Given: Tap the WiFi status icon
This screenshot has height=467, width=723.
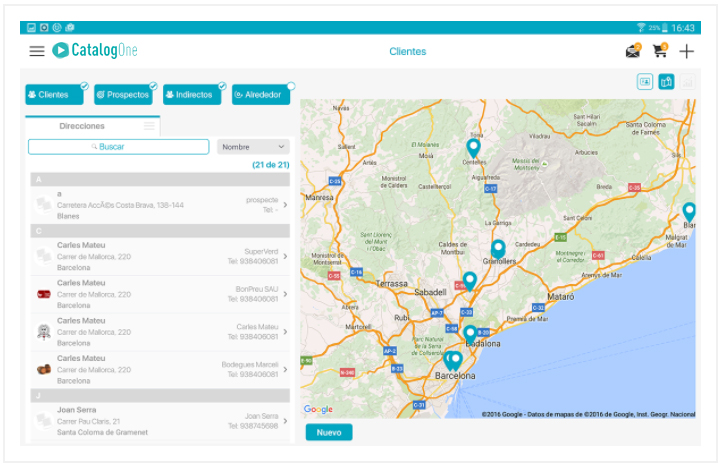Looking at the screenshot, I should coord(640,27).
